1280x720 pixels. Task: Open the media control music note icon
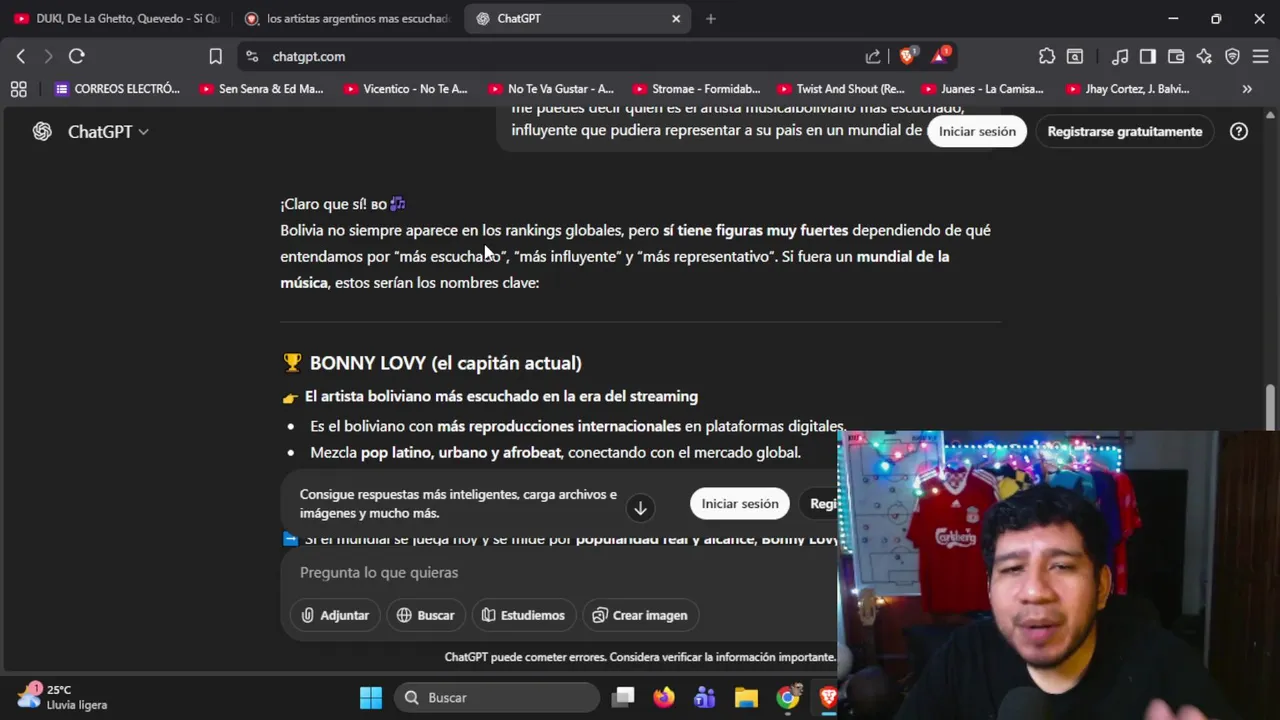point(1120,57)
